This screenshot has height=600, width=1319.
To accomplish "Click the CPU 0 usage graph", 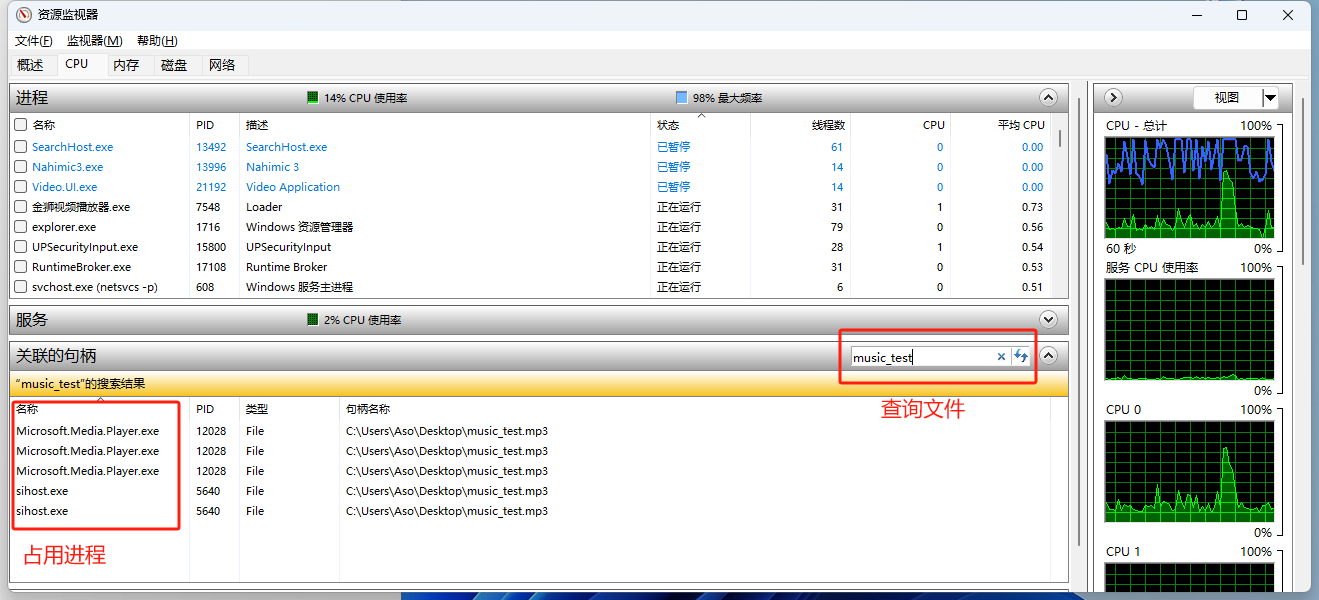I will [x=1189, y=472].
